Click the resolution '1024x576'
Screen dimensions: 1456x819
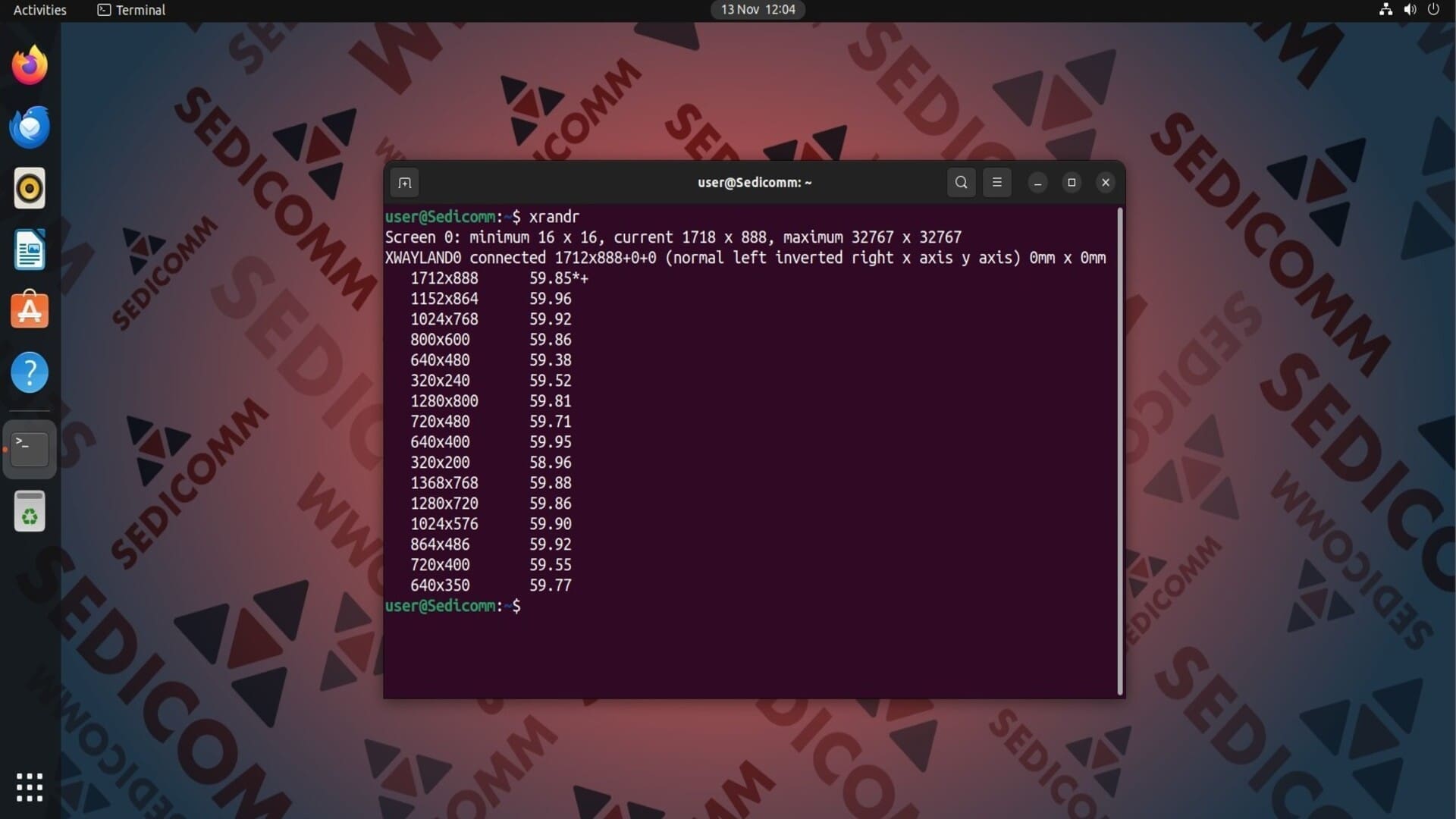point(444,524)
